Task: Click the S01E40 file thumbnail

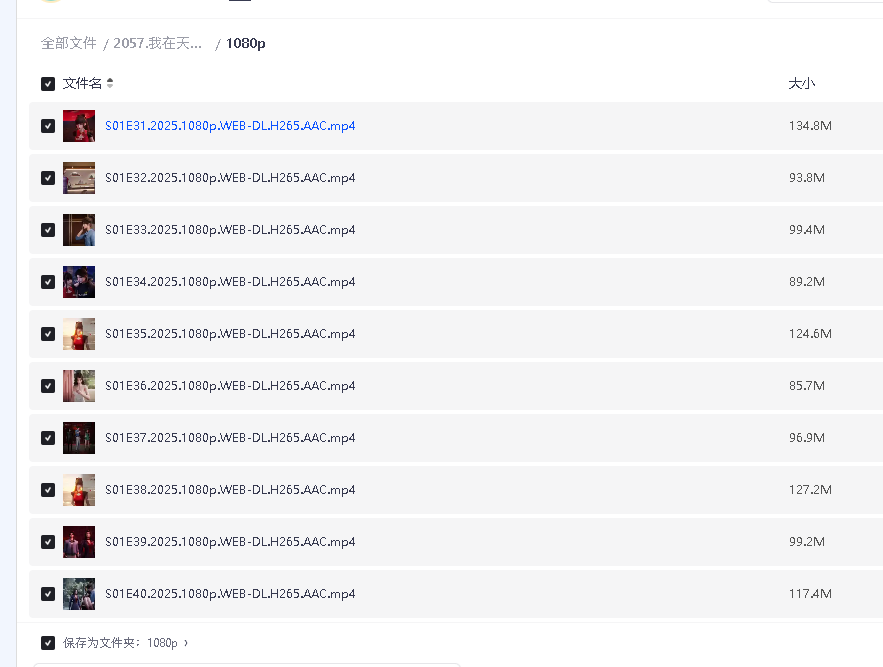Action: [79, 594]
